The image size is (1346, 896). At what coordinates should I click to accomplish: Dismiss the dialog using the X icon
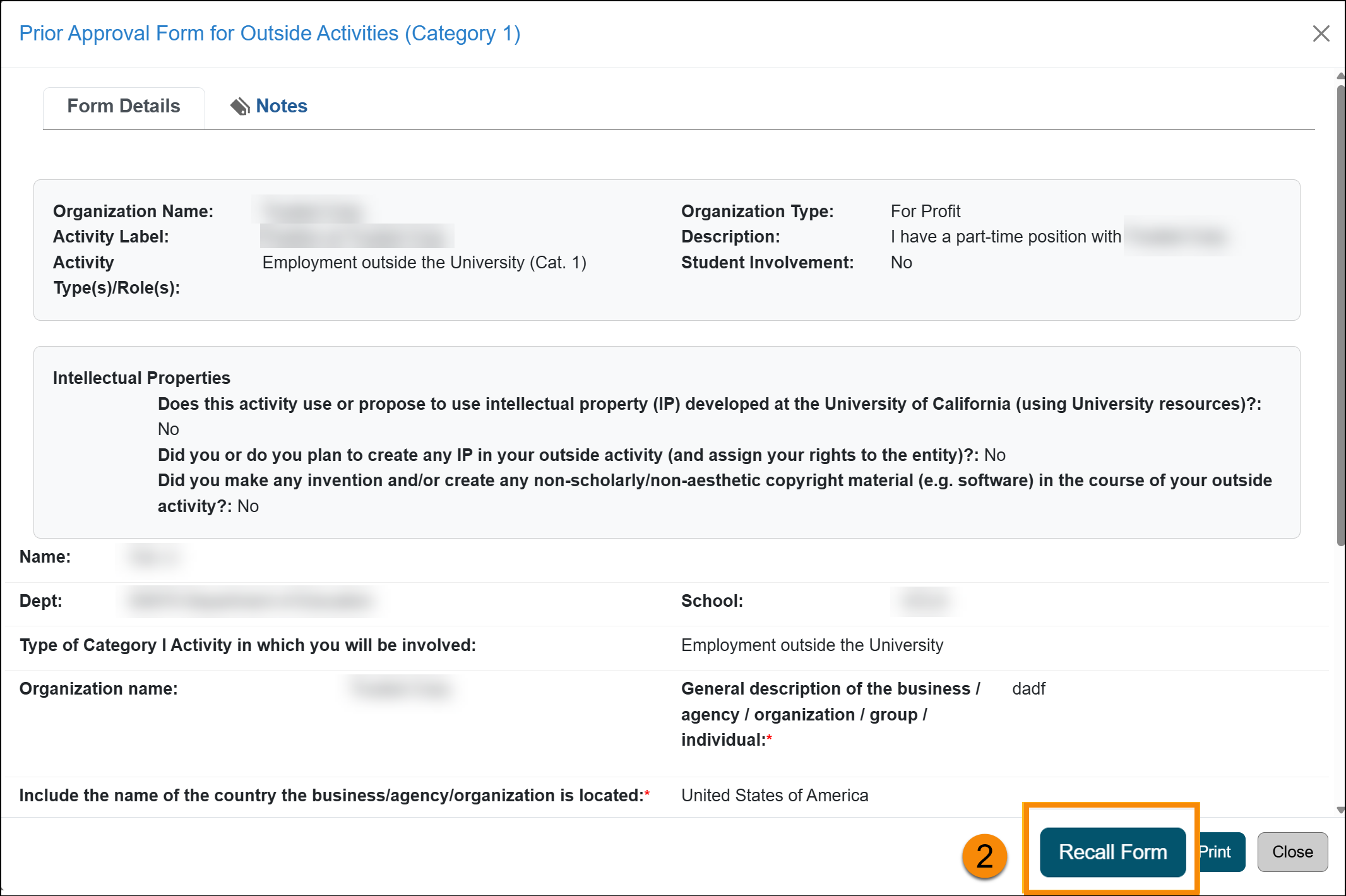pos(1320,33)
